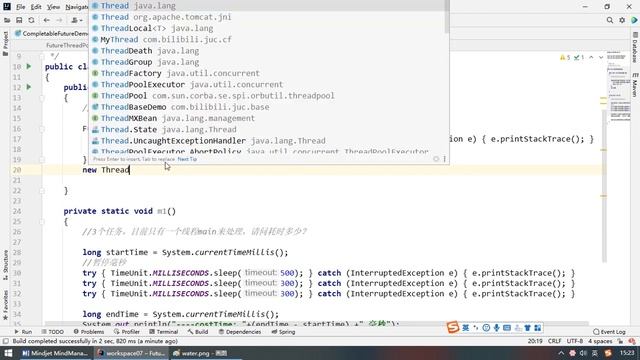The width and height of the screenshot is (640, 360).
Task: Open the Event Log
Action: coord(609,332)
